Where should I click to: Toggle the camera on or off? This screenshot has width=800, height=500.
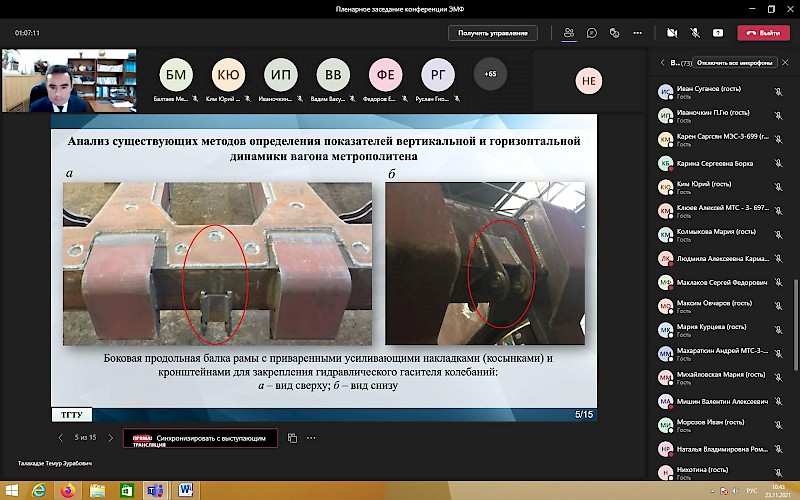671,33
